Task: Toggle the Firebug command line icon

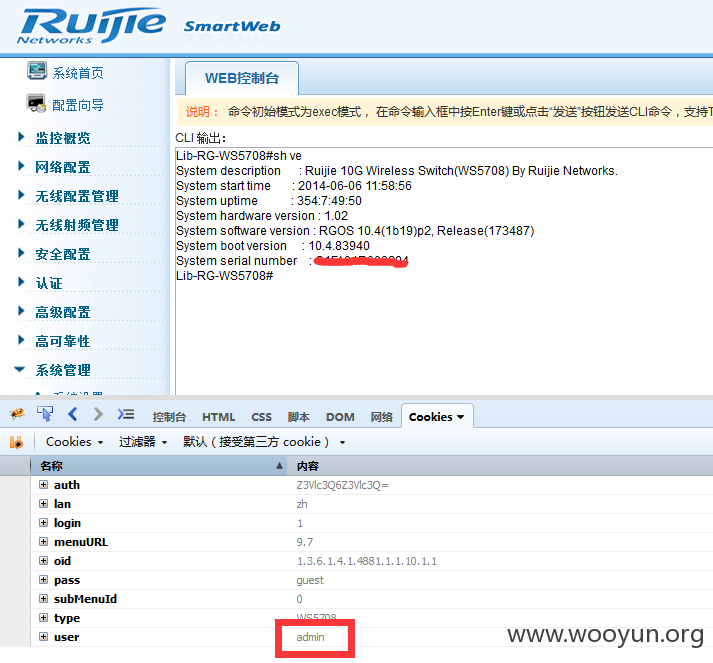Action: tap(126, 414)
